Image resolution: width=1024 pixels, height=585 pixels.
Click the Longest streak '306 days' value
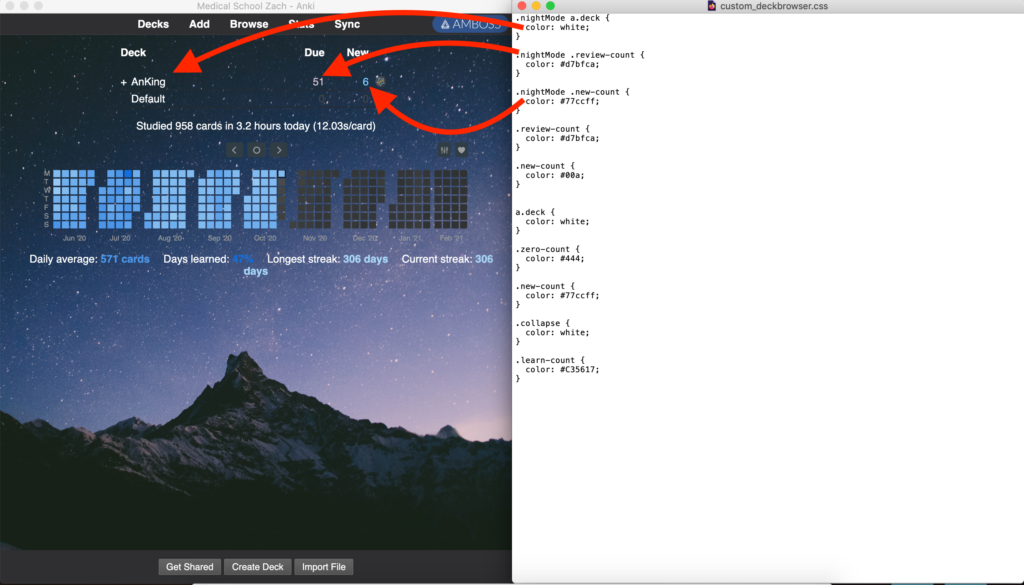point(365,259)
